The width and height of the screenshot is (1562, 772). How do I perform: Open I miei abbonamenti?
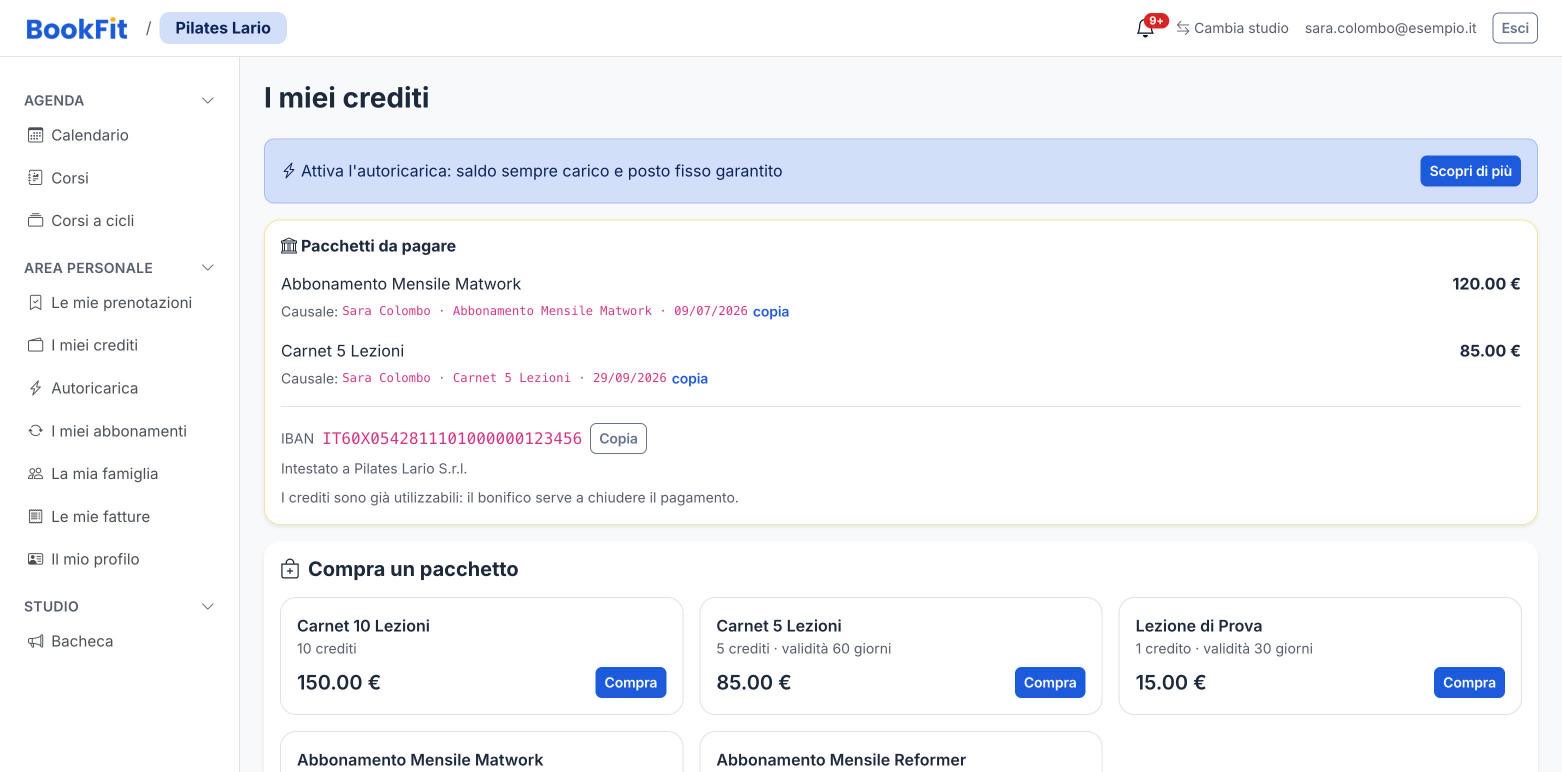click(x=120, y=431)
